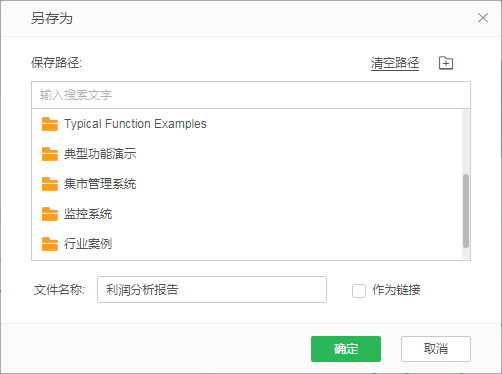Select the 集市管理系统 folder name
This screenshot has width=502, height=374.
coord(100,184)
